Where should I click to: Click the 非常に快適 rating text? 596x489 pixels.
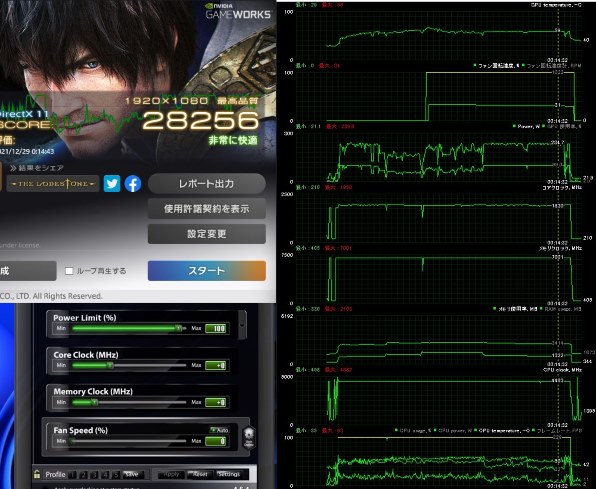coord(233,140)
